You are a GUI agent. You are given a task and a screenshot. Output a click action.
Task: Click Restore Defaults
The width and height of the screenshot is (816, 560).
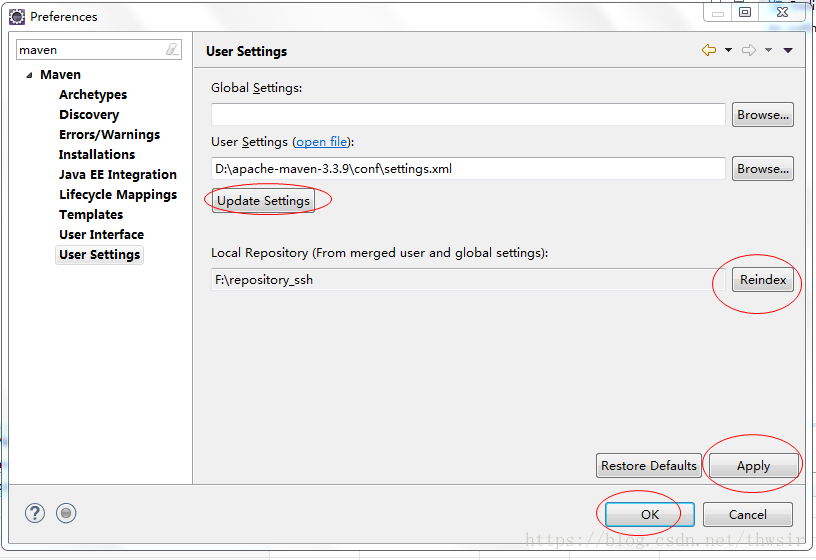tap(648, 465)
